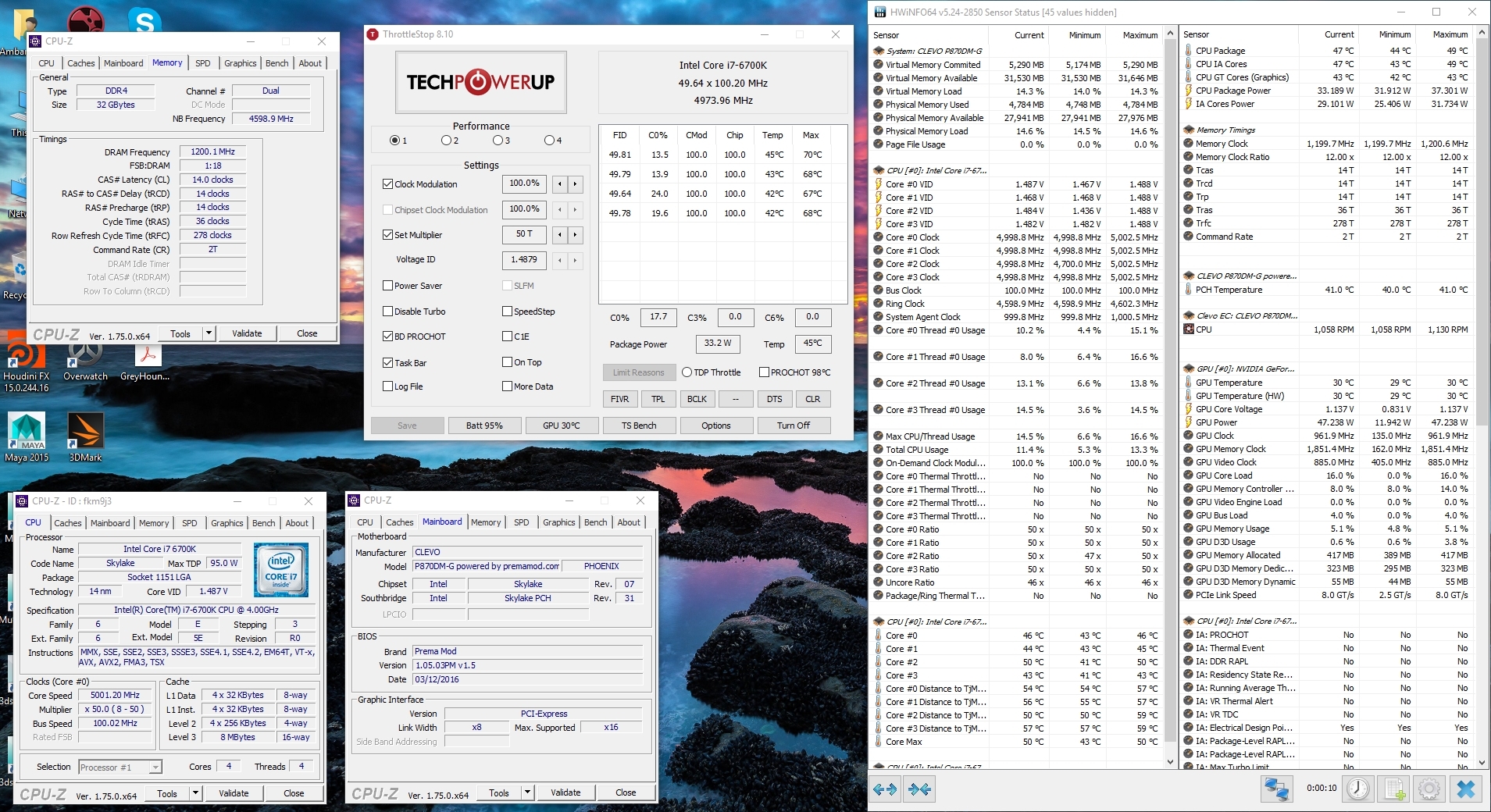Open Tools dropdown arrow in CPU-Z Memory window
1491x812 pixels.
click(x=209, y=333)
